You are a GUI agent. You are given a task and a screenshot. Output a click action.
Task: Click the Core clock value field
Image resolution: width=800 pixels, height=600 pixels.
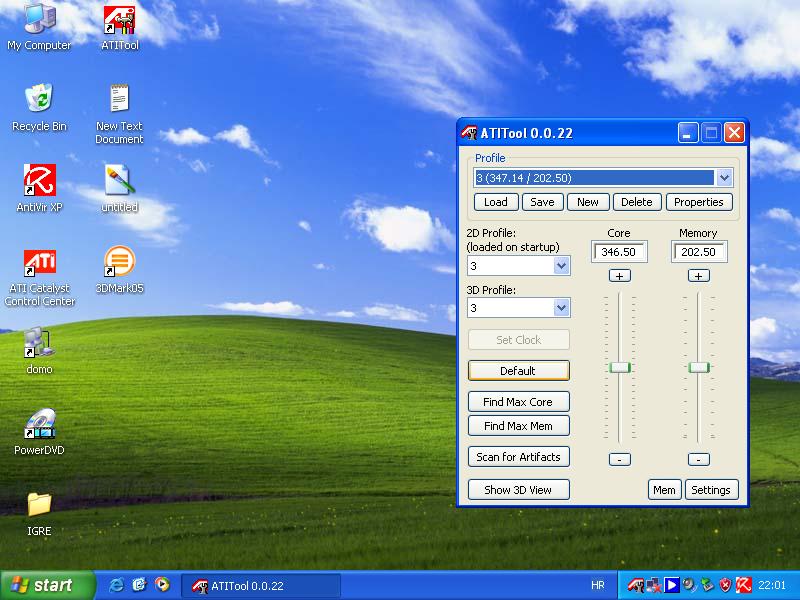pyautogui.click(x=620, y=252)
